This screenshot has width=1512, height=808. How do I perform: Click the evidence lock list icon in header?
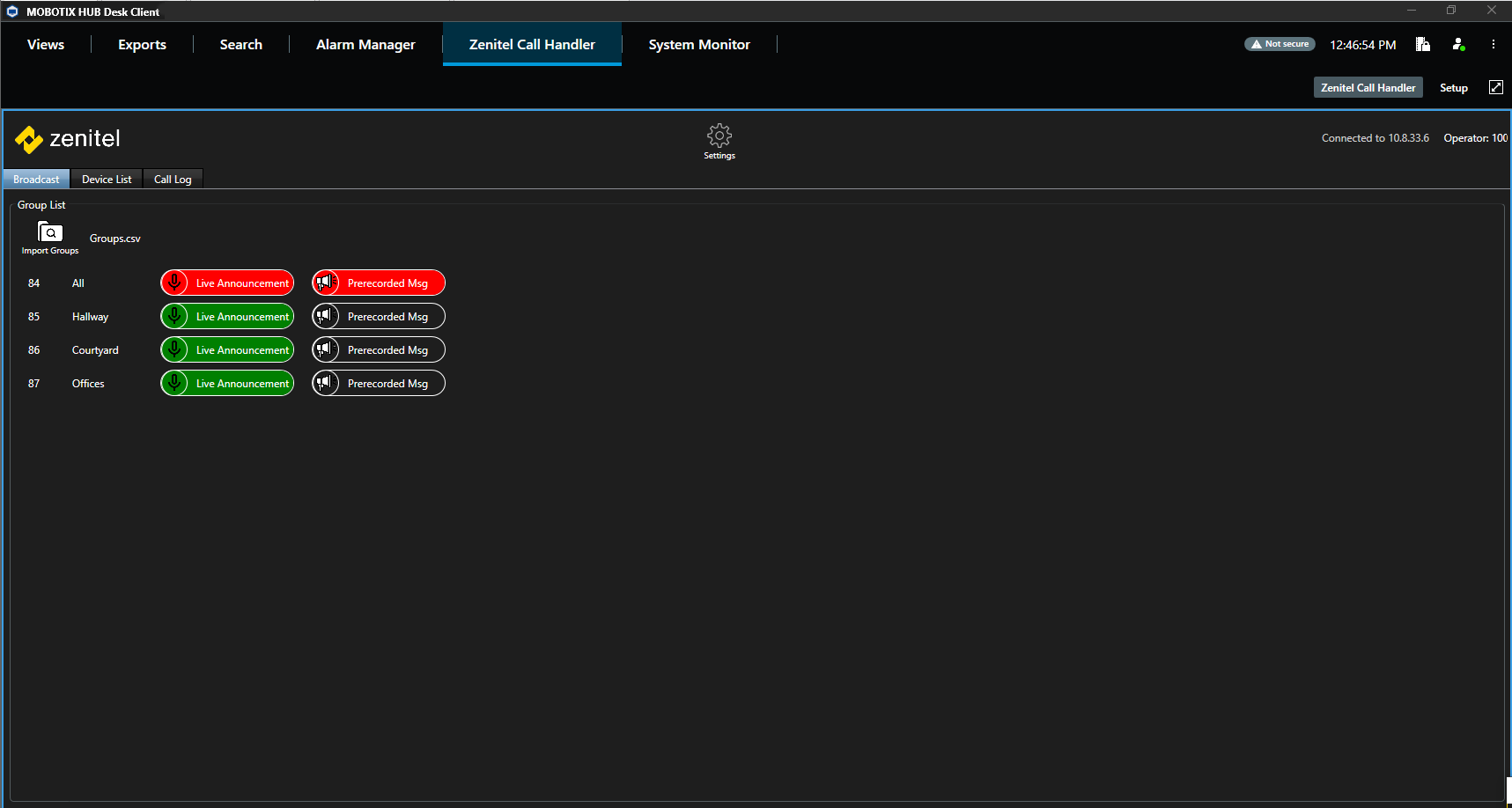[x=1422, y=44]
